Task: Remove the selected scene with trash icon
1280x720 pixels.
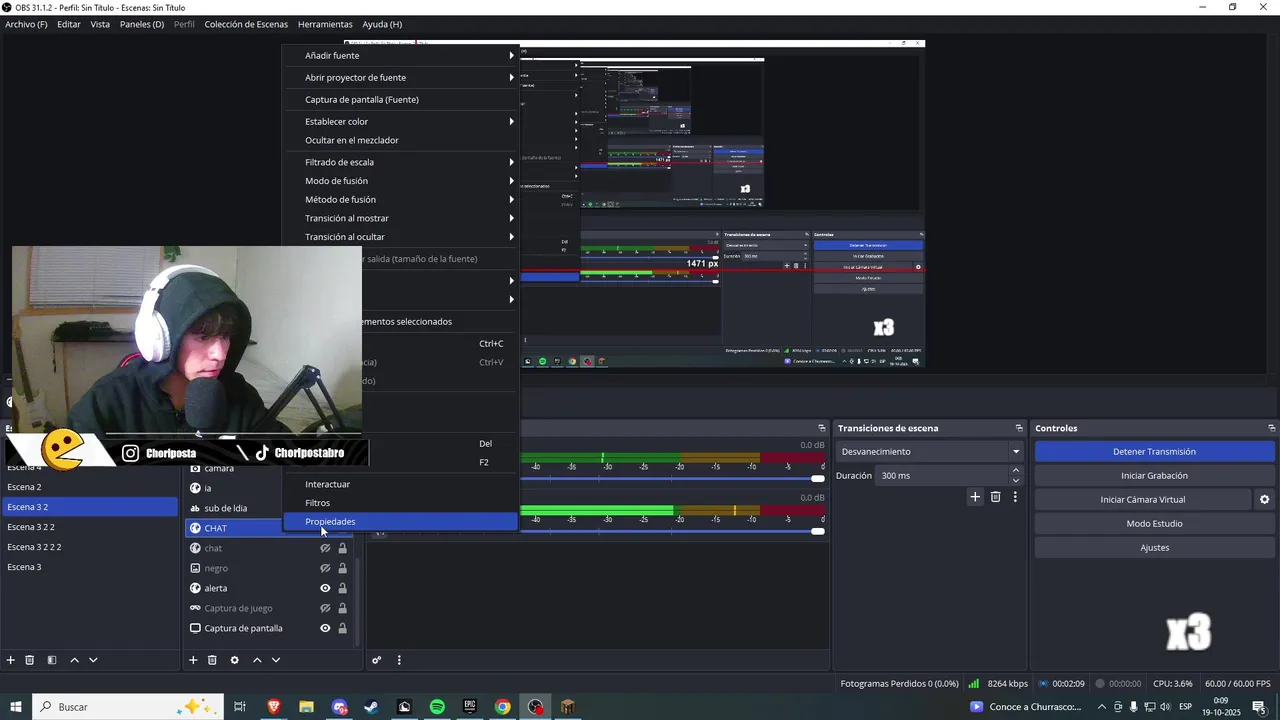Action: [x=30, y=660]
